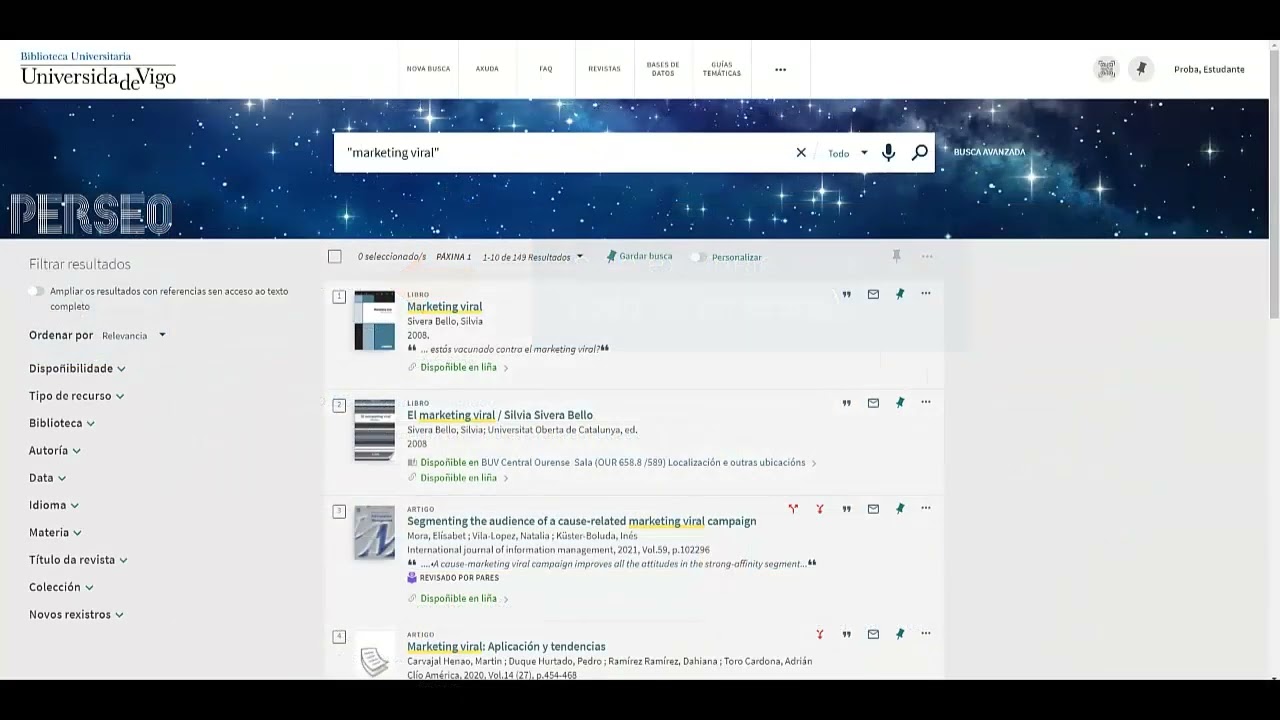Open Bases de Datos menu item
Image resolution: width=1280 pixels, height=720 pixels.
click(x=663, y=69)
